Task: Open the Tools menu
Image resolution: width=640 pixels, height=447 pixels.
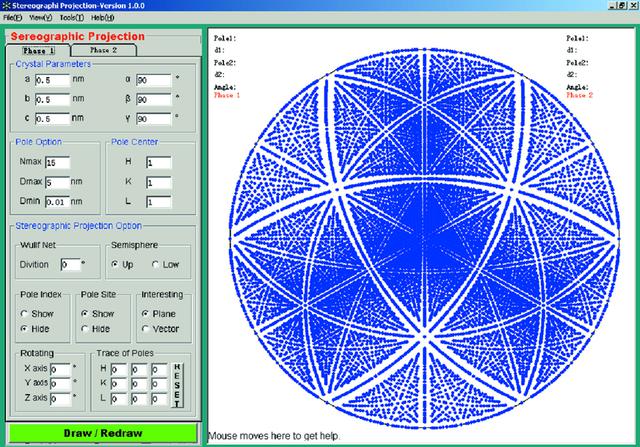Action: coord(71,18)
